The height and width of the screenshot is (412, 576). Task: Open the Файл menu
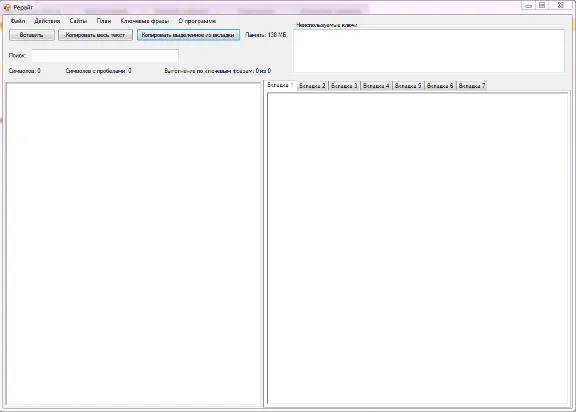(18, 21)
